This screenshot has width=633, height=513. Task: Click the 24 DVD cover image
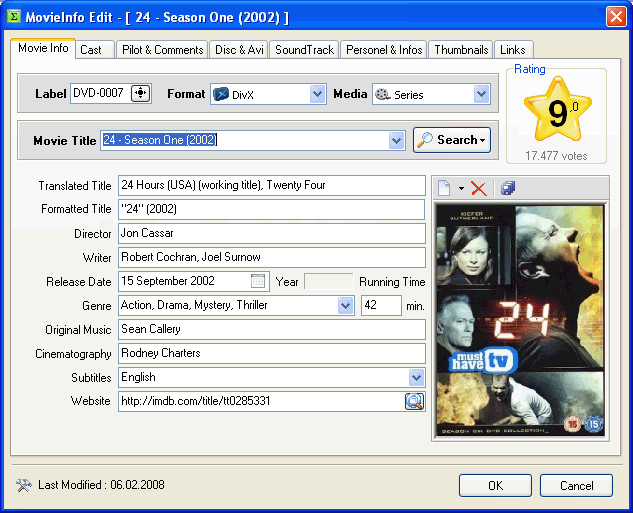click(x=520, y=321)
